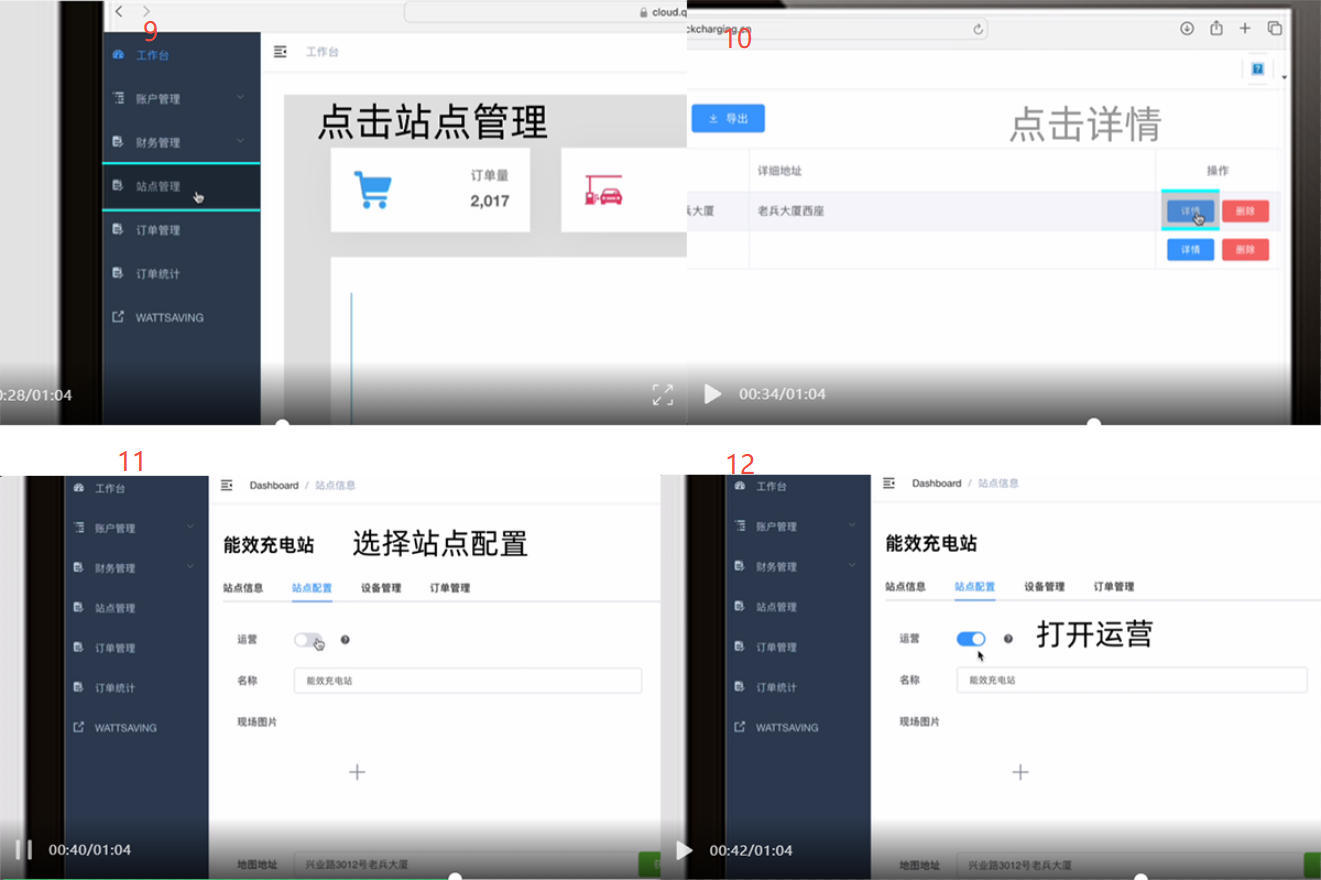Click the 名称 input field in frame 11
The height and width of the screenshot is (880, 1321).
[468, 681]
